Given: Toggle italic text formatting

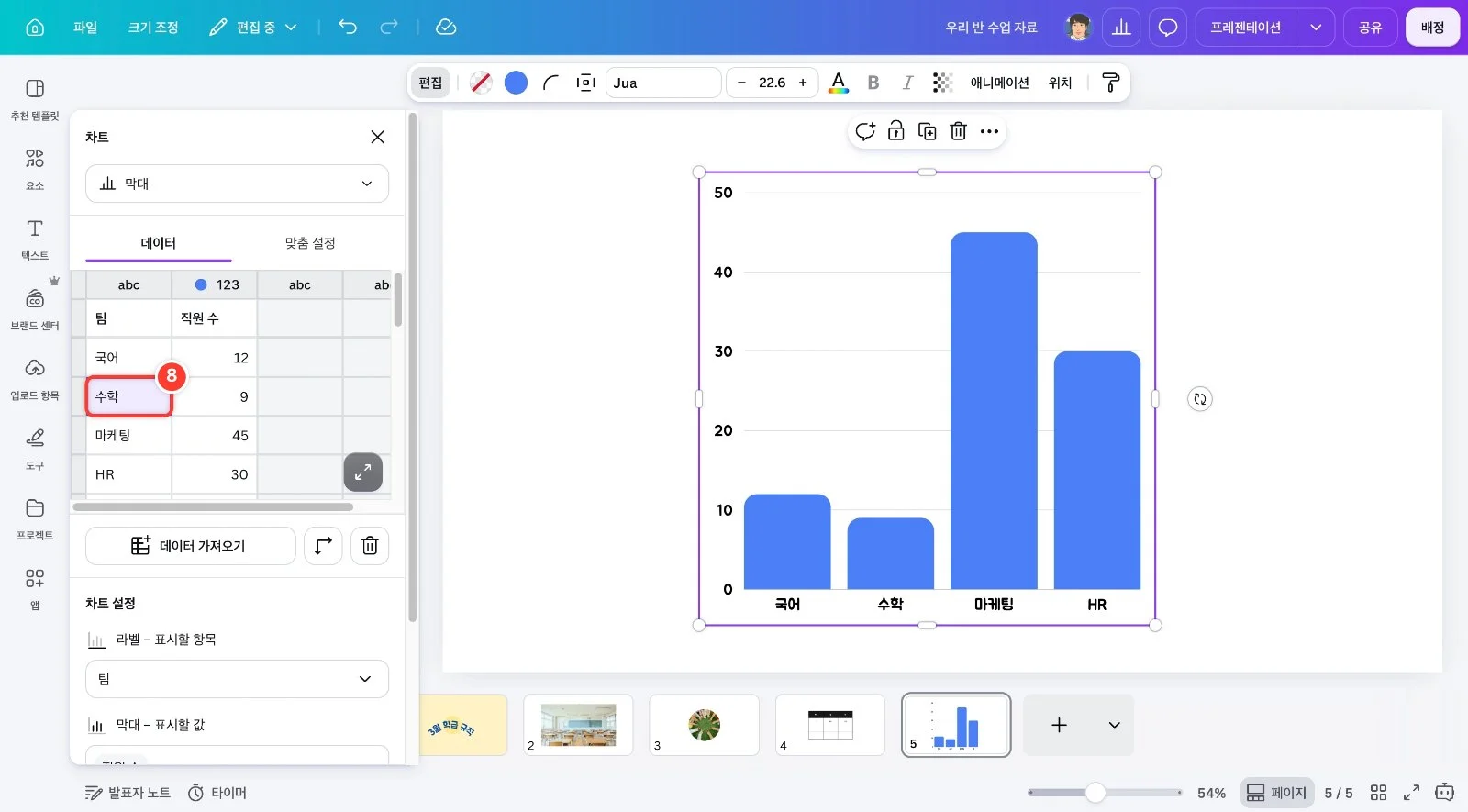Looking at the screenshot, I should click(907, 83).
